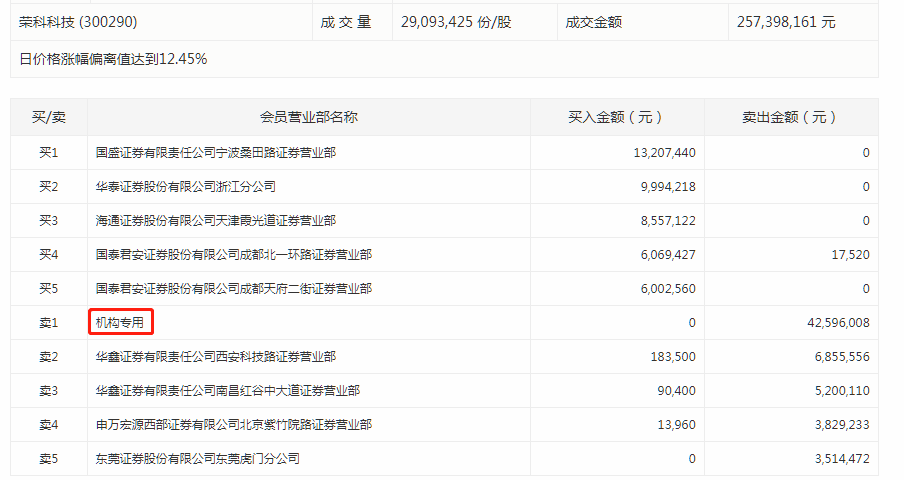Open 申万宏源西部证券北京紫竹院路营业部
This screenshot has height=480, width=904.
tap(233, 425)
